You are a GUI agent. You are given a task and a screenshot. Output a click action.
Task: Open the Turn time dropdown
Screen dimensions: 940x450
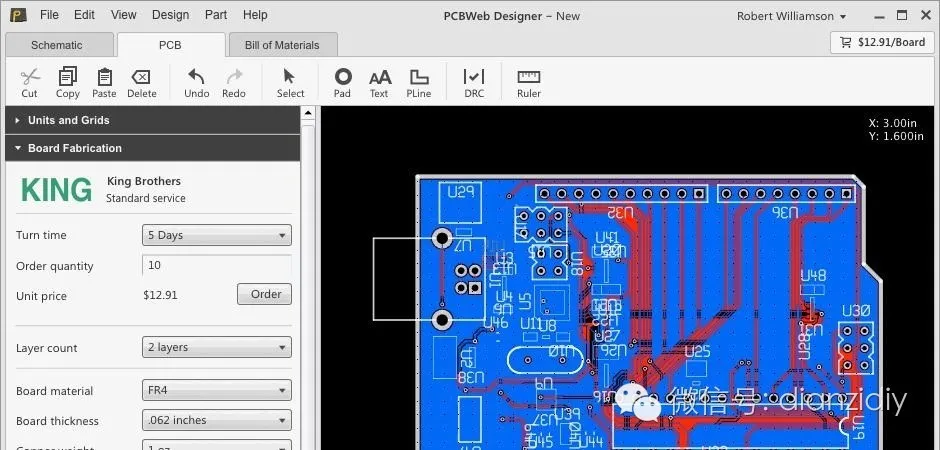[x=217, y=235]
